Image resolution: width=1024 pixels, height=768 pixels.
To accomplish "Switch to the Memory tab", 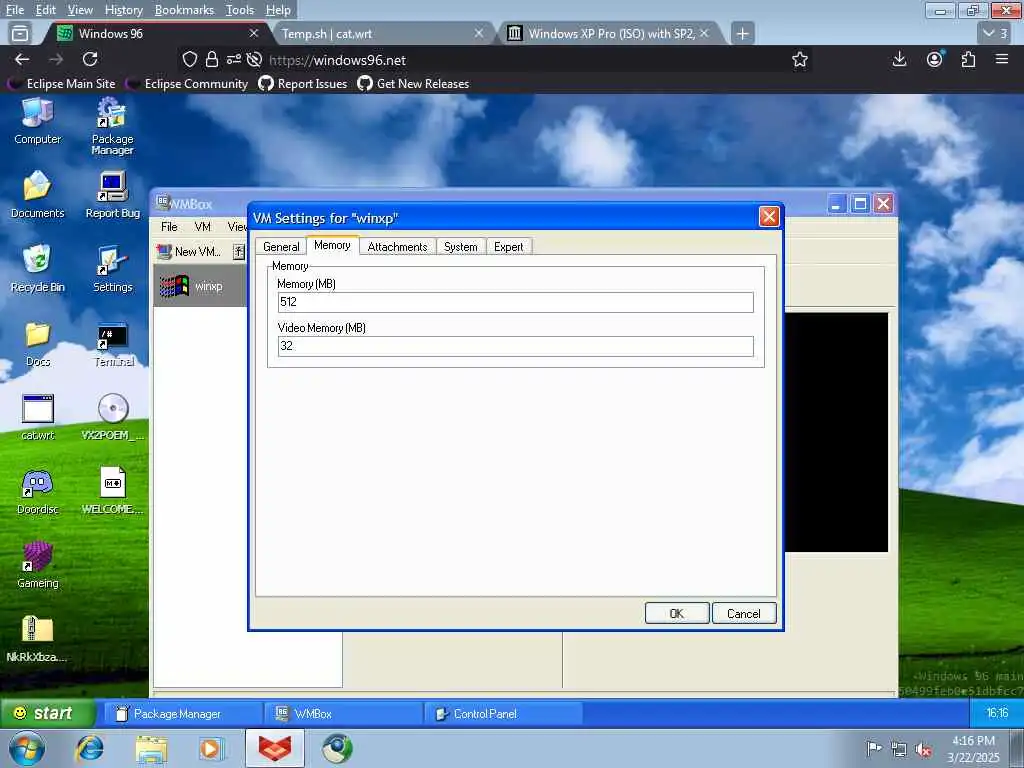I will [332, 245].
